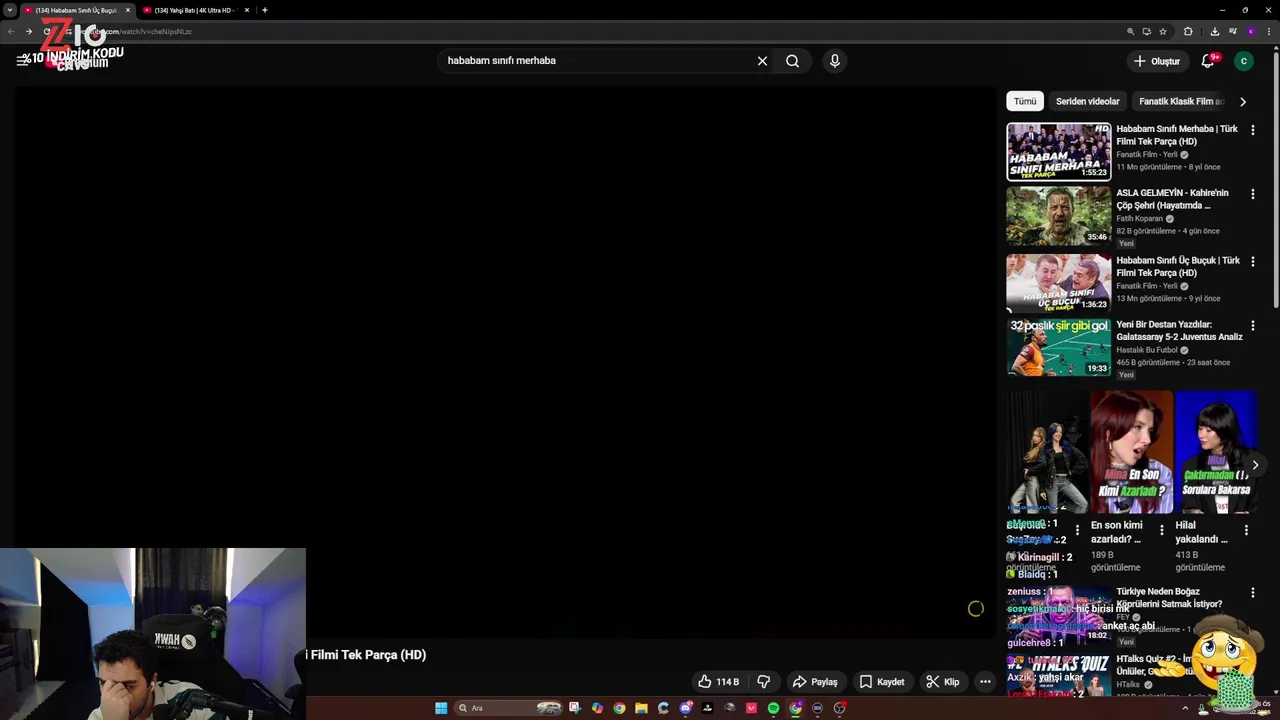This screenshot has width=1280, height=720.
Task: Open Chrome tab search dropdown
Action: (9, 10)
